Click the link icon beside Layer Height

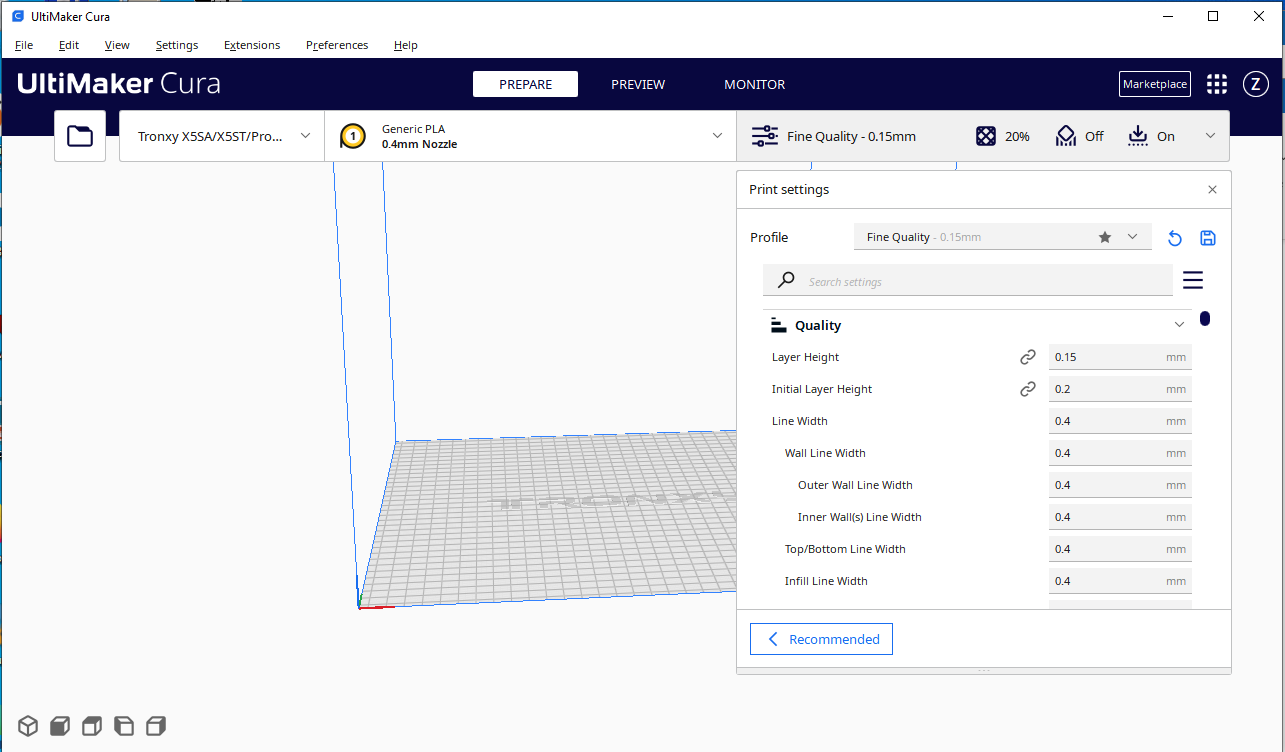(1027, 357)
